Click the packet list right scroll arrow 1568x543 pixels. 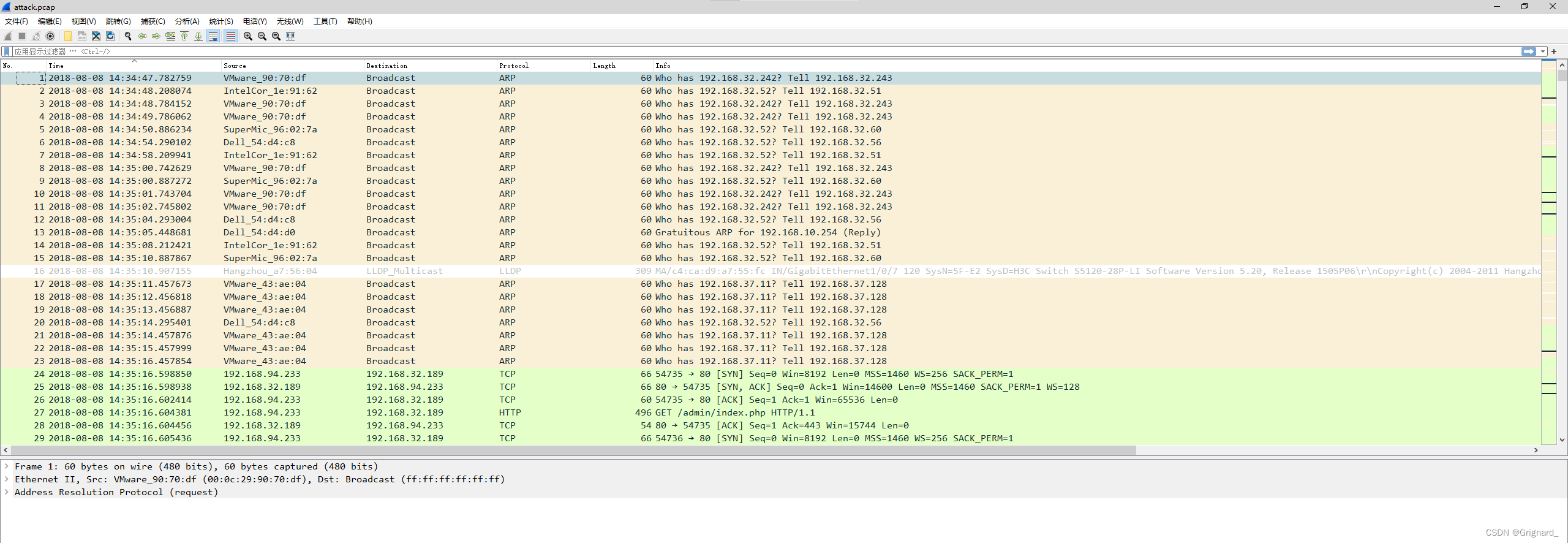coord(1536,450)
